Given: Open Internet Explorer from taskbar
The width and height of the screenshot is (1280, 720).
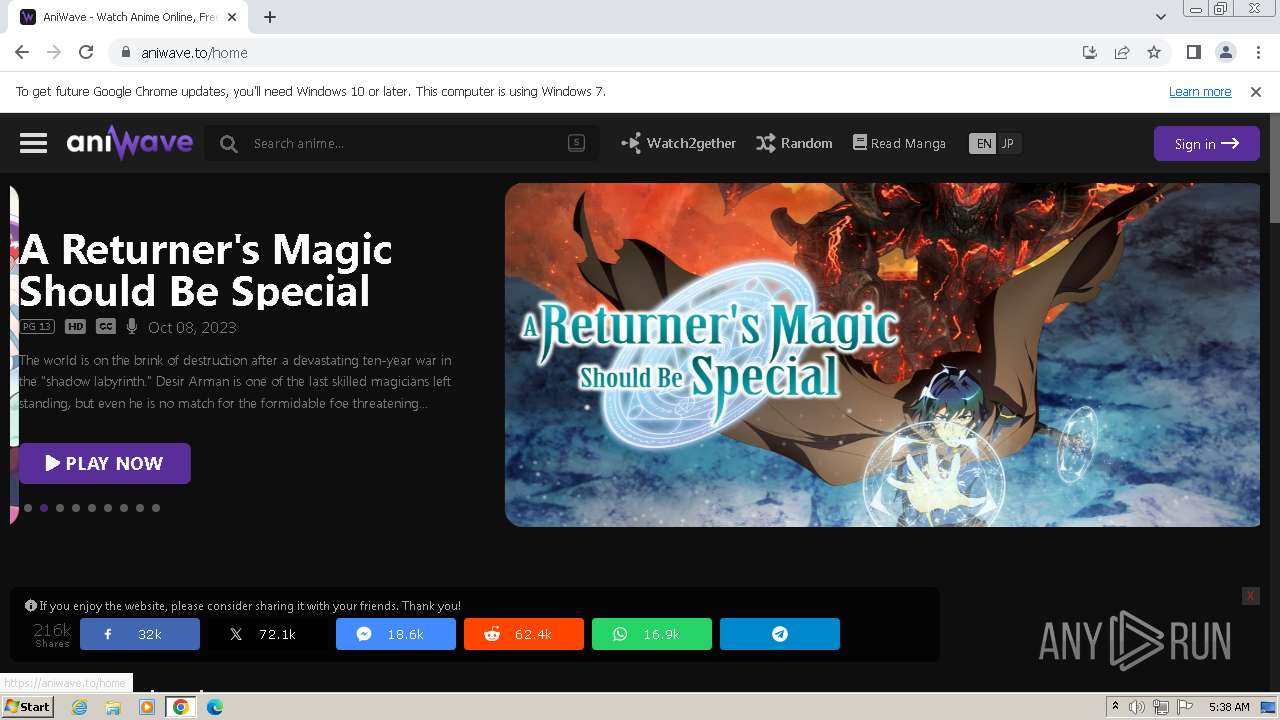Looking at the screenshot, I should tap(79, 707).
